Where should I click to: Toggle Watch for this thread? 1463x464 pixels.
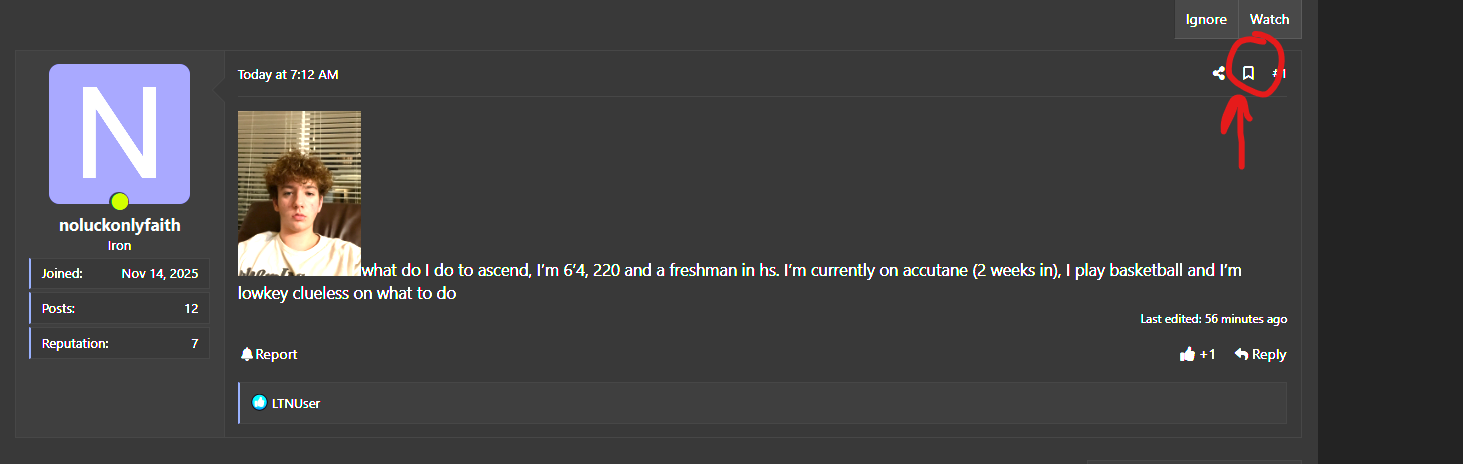(x=1269, y=19)
